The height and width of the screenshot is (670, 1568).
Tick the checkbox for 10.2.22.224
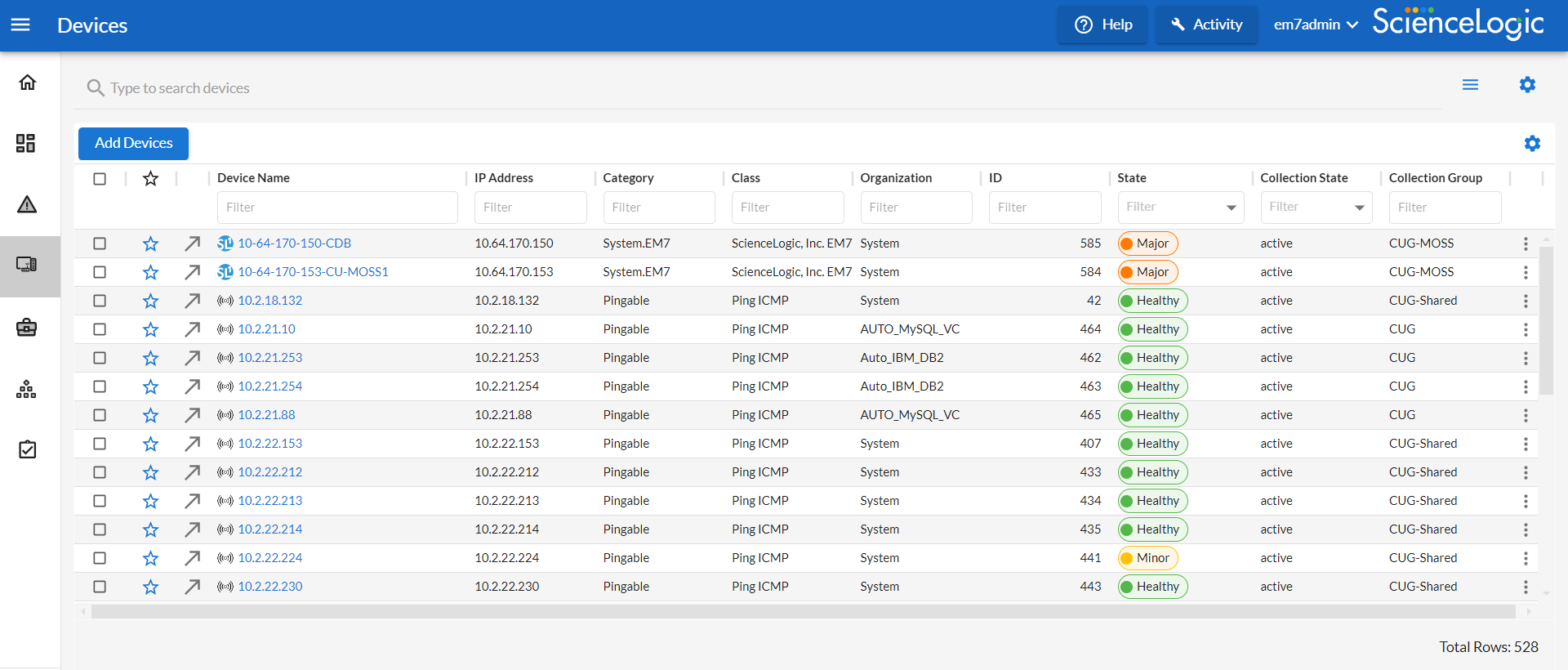(x=100, y=558)
